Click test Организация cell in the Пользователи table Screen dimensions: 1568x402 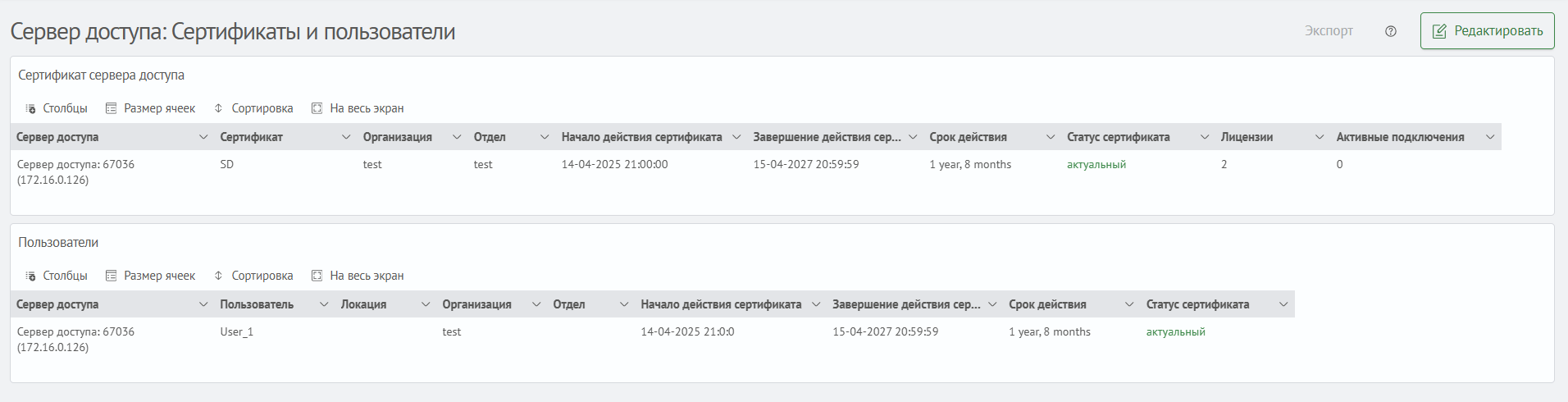click(452, 331)
